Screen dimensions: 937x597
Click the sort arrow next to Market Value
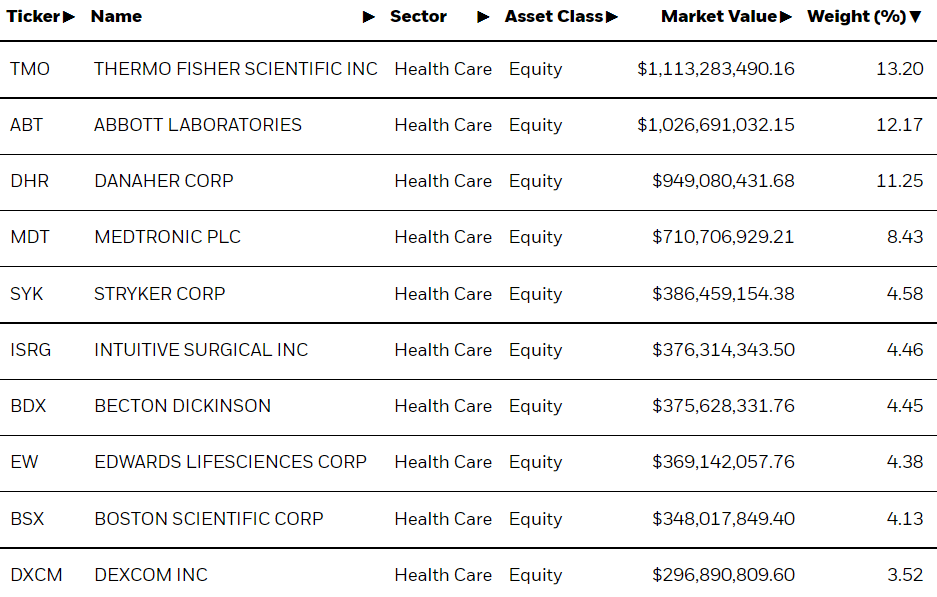[787, 16]
